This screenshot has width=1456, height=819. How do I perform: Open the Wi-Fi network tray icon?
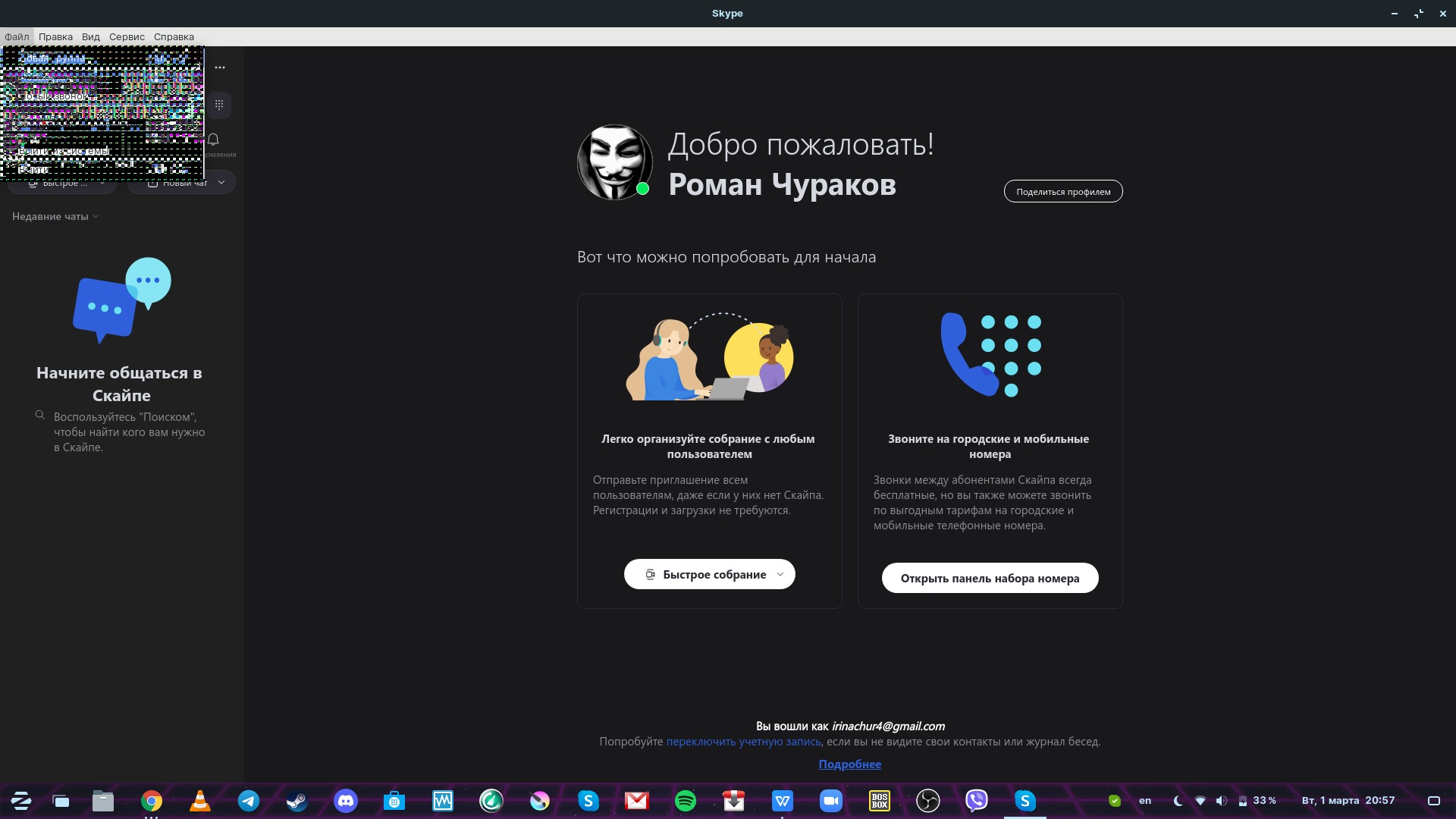pos(1200,801)
